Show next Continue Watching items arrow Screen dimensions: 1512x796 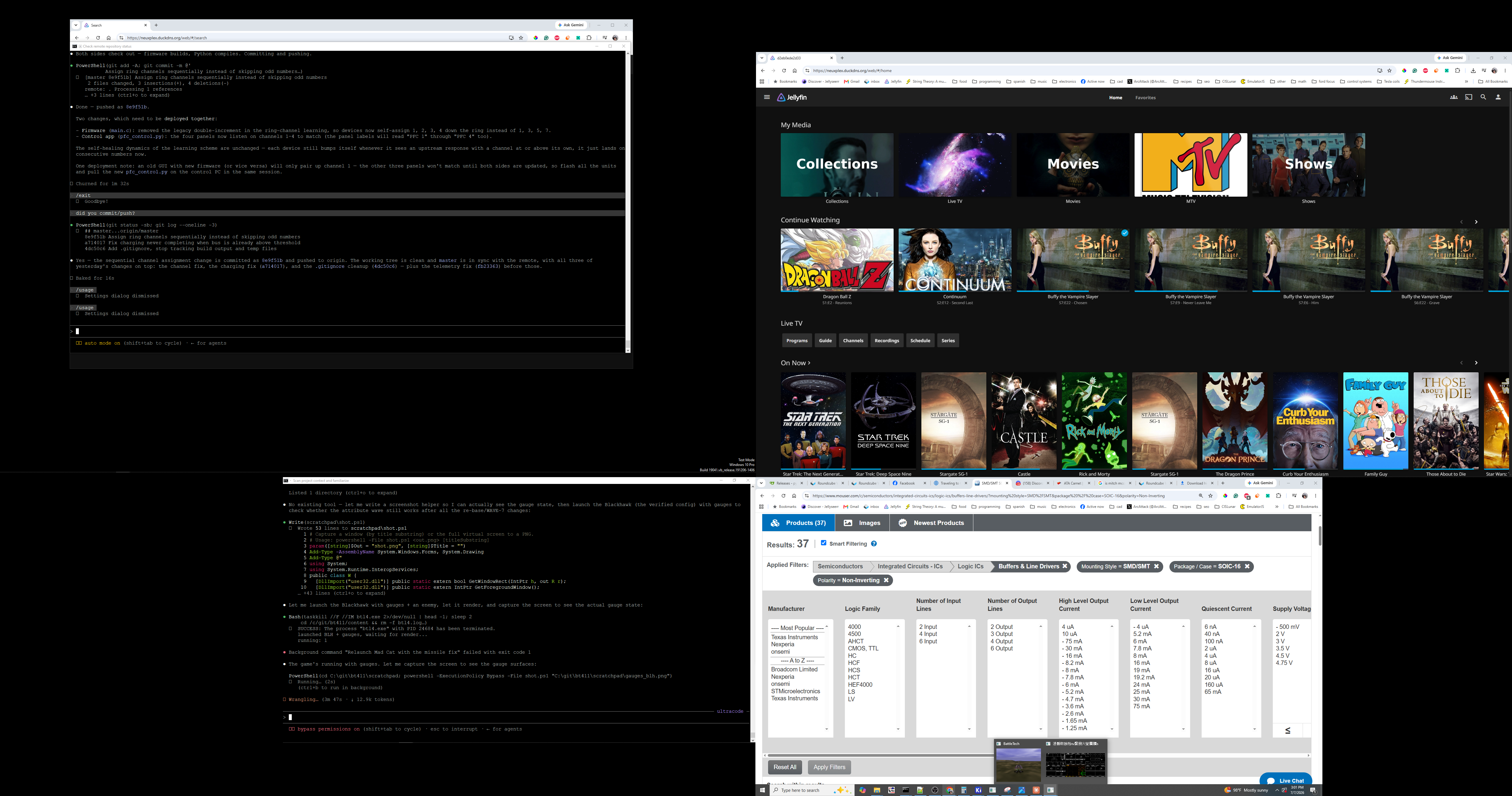pyautogui.click(x=1476, y=222)
